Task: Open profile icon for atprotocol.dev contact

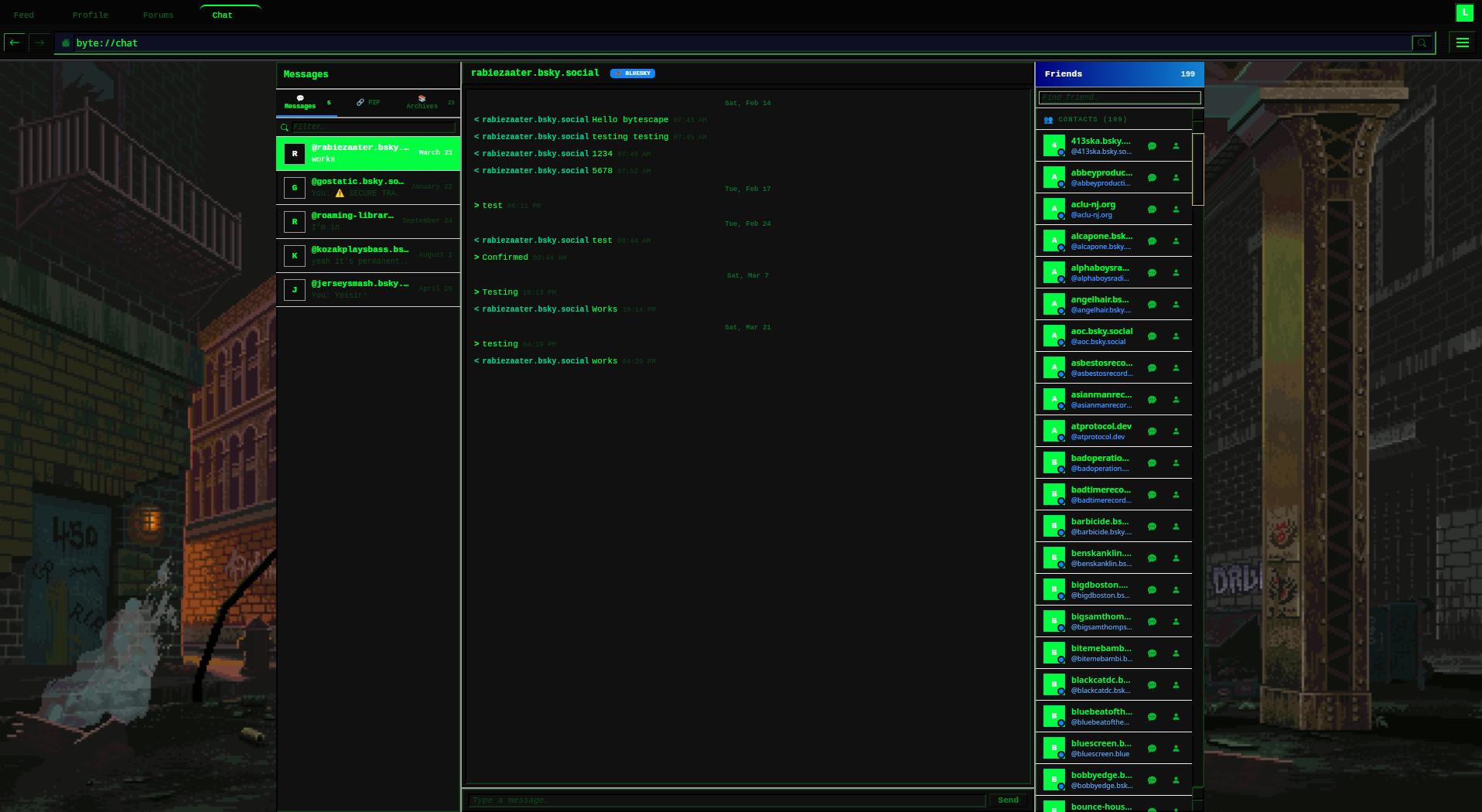Action: pyautogui.click(x=1176, y=432)
